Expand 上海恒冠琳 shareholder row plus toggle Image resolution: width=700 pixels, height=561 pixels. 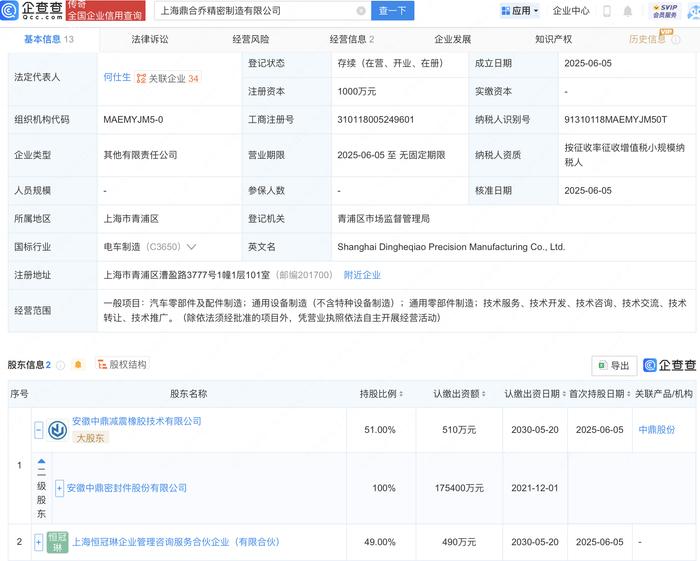pyautogui.click(x=38, y=542)
